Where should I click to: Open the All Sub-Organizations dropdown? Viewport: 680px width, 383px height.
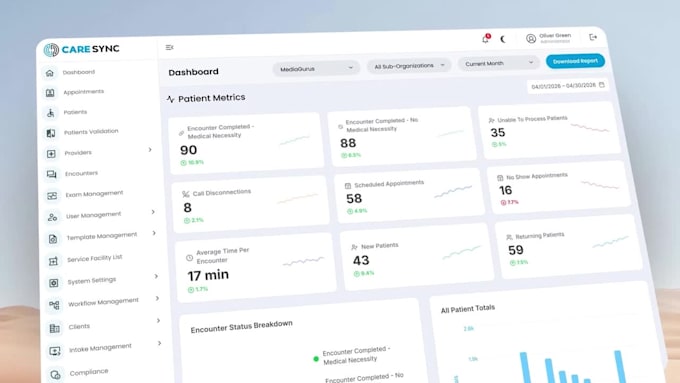(x=409, y=66)
